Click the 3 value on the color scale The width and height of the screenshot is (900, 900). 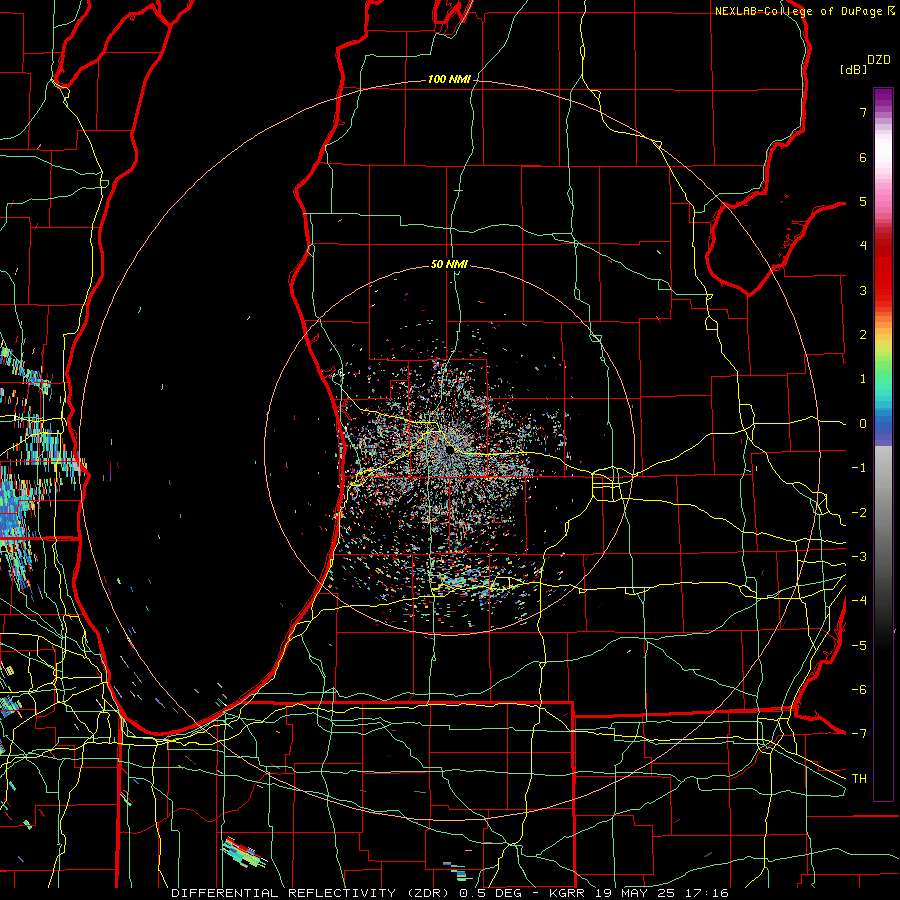[x=863, y=290]
